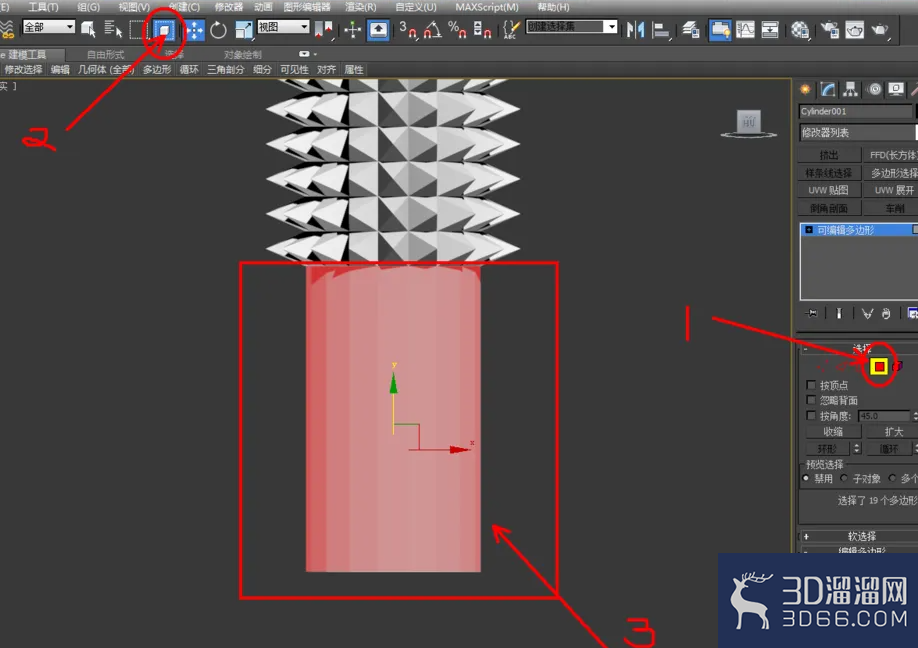
Task: Enable the 按顶点 checkbox
Action: click(811, 385)
